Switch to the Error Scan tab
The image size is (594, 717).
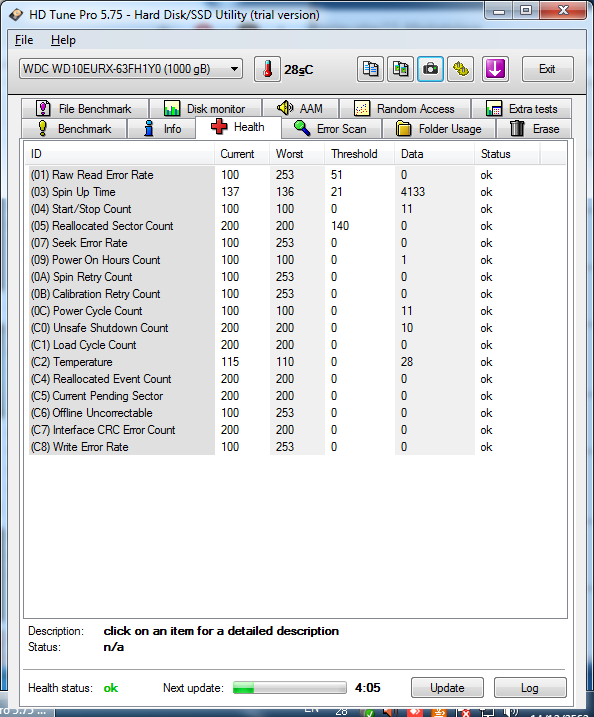tap(331, 129)
